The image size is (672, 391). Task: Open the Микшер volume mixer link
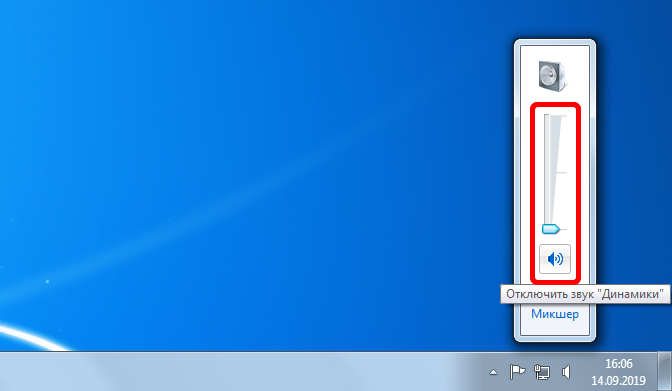coord(555,314)
